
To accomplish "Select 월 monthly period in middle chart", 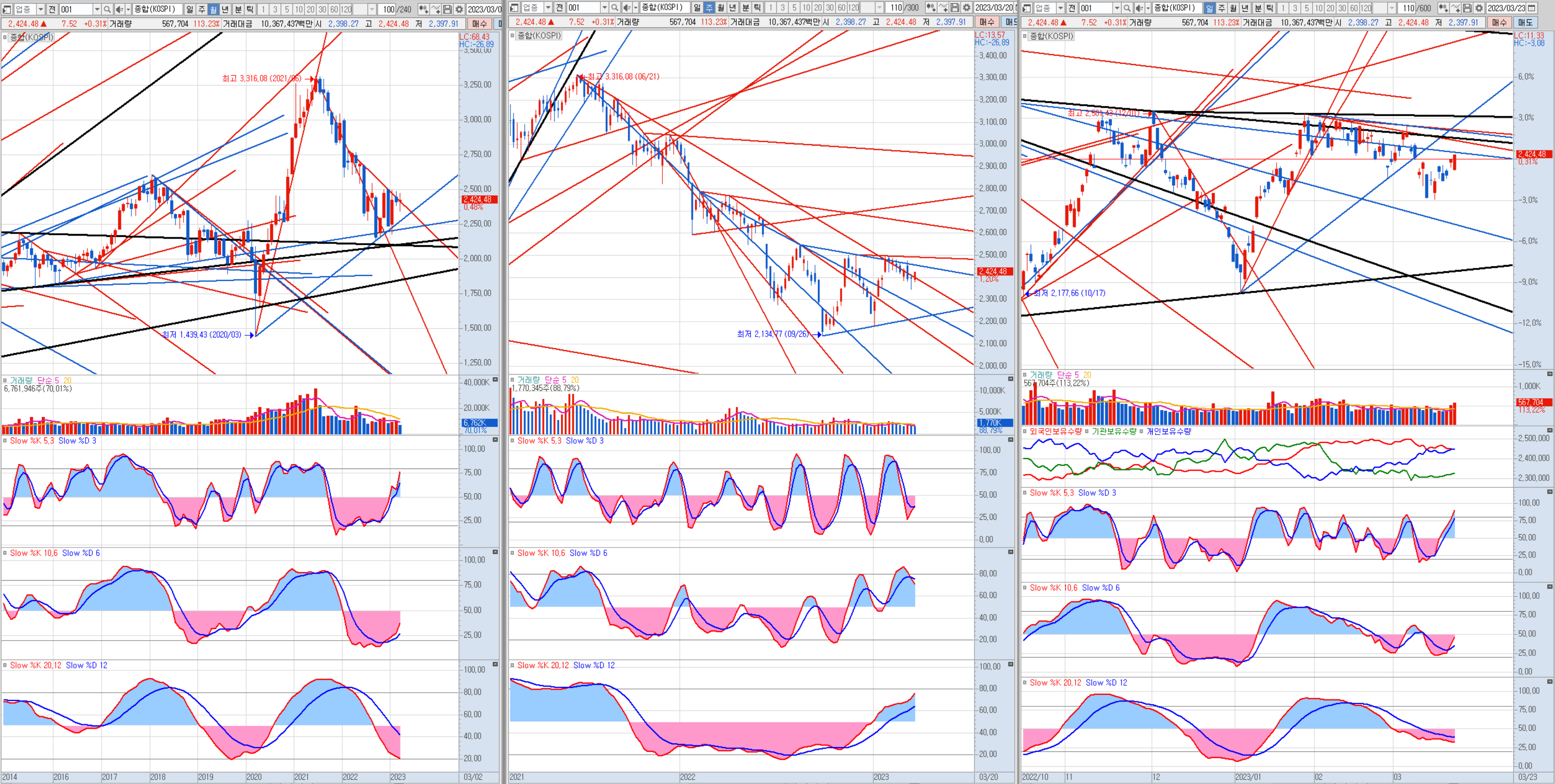I will pyautogui.click(x=721, y=7).
